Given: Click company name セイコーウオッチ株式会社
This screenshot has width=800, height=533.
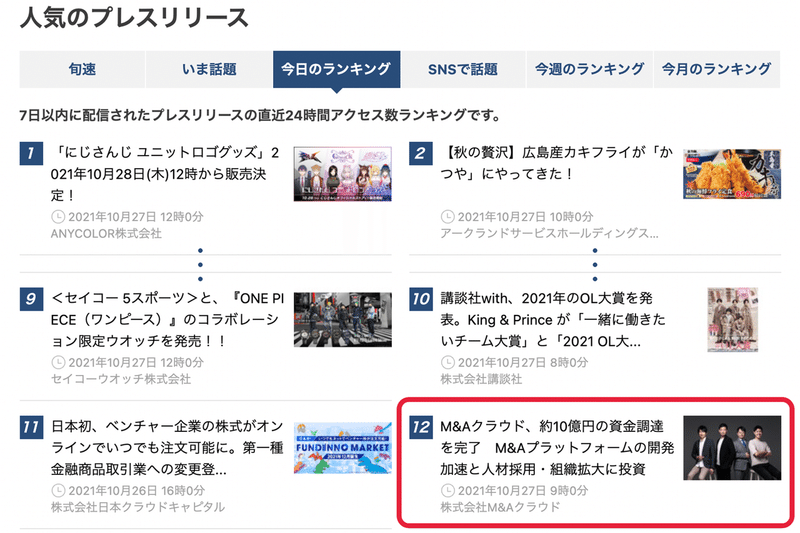Looking at the screenshot, I should pos(121,379).
